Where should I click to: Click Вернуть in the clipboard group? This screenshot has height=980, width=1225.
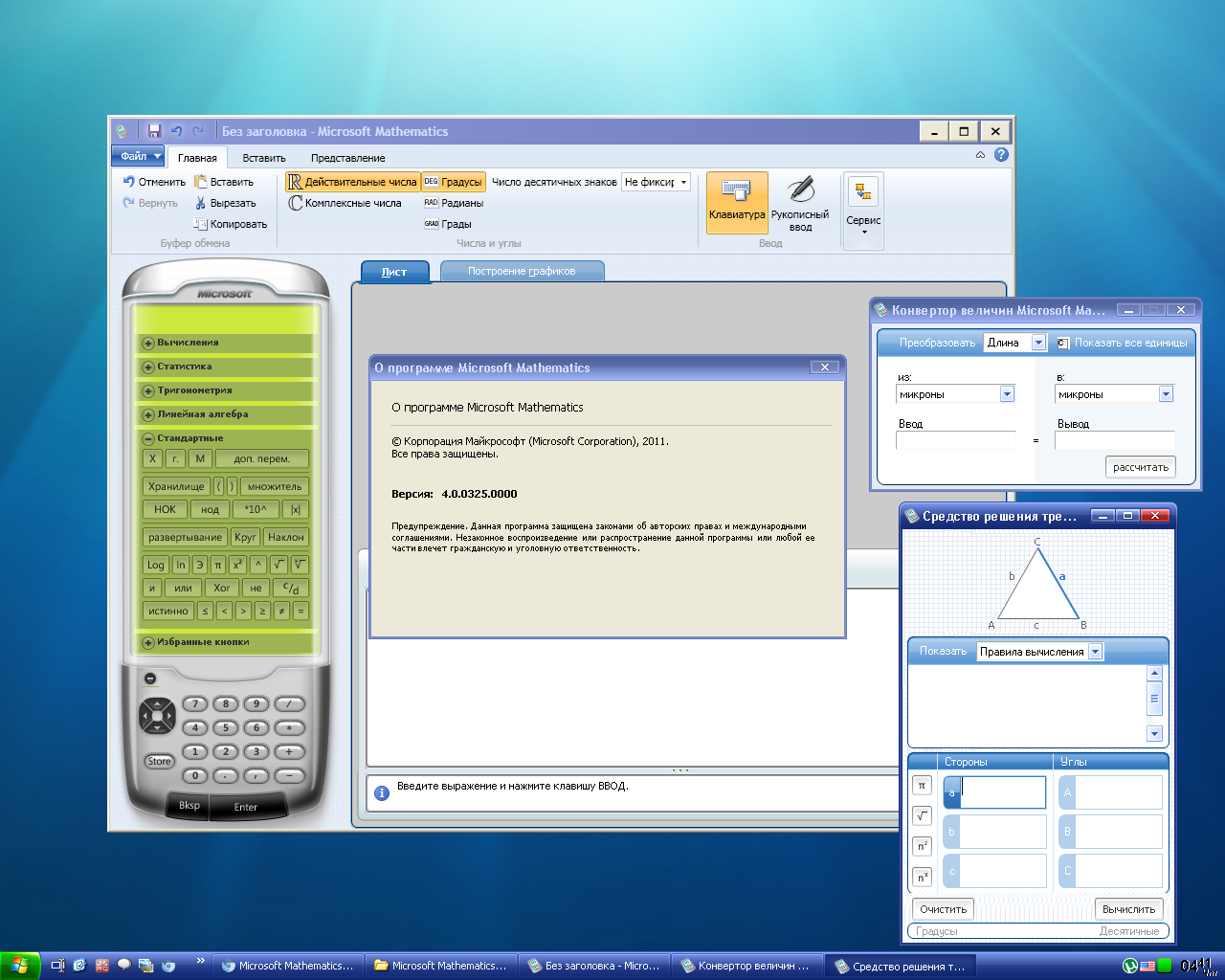[150, 203]
